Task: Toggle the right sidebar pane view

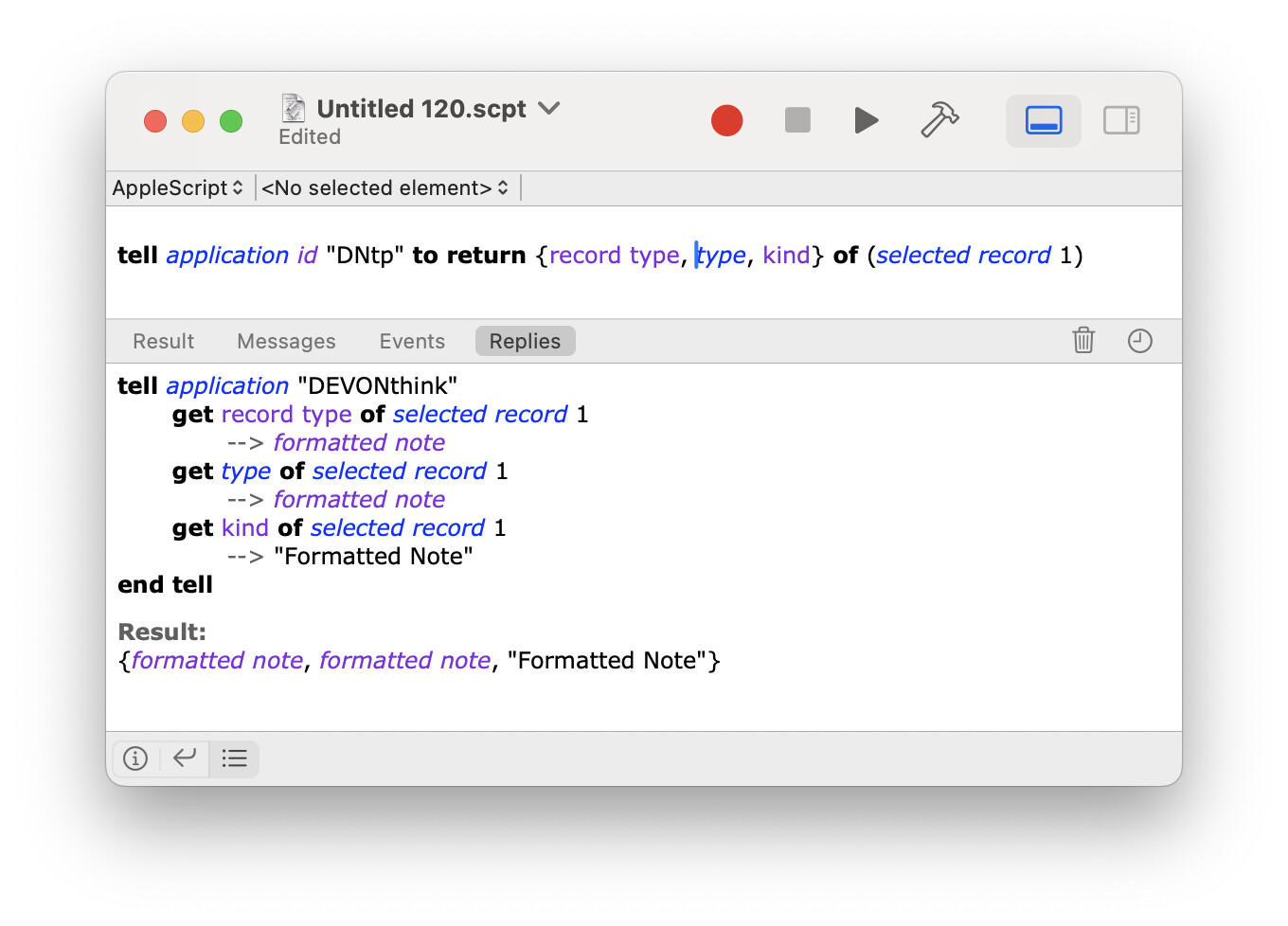Action: (1121, 120)
